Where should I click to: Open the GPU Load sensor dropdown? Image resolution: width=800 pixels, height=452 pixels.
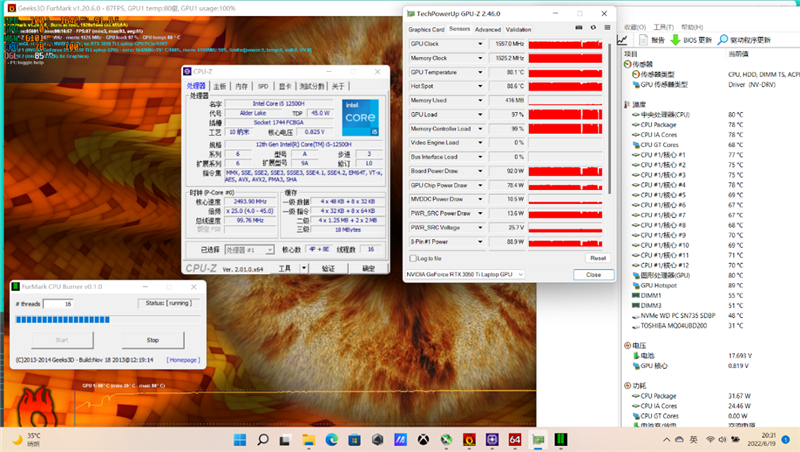click(x=480, y=115)
